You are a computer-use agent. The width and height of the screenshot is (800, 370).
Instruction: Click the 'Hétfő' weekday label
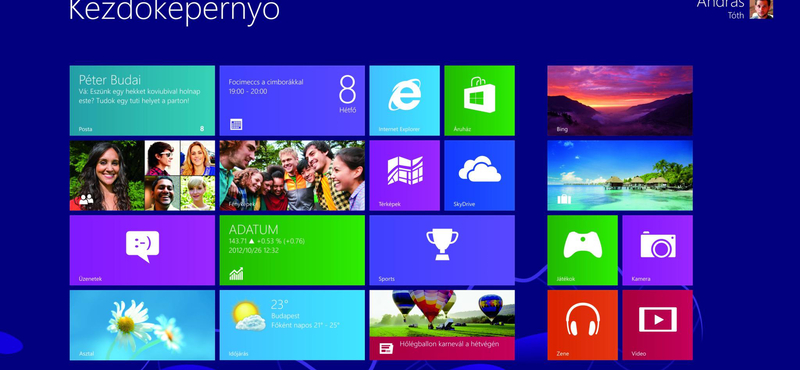347,110
